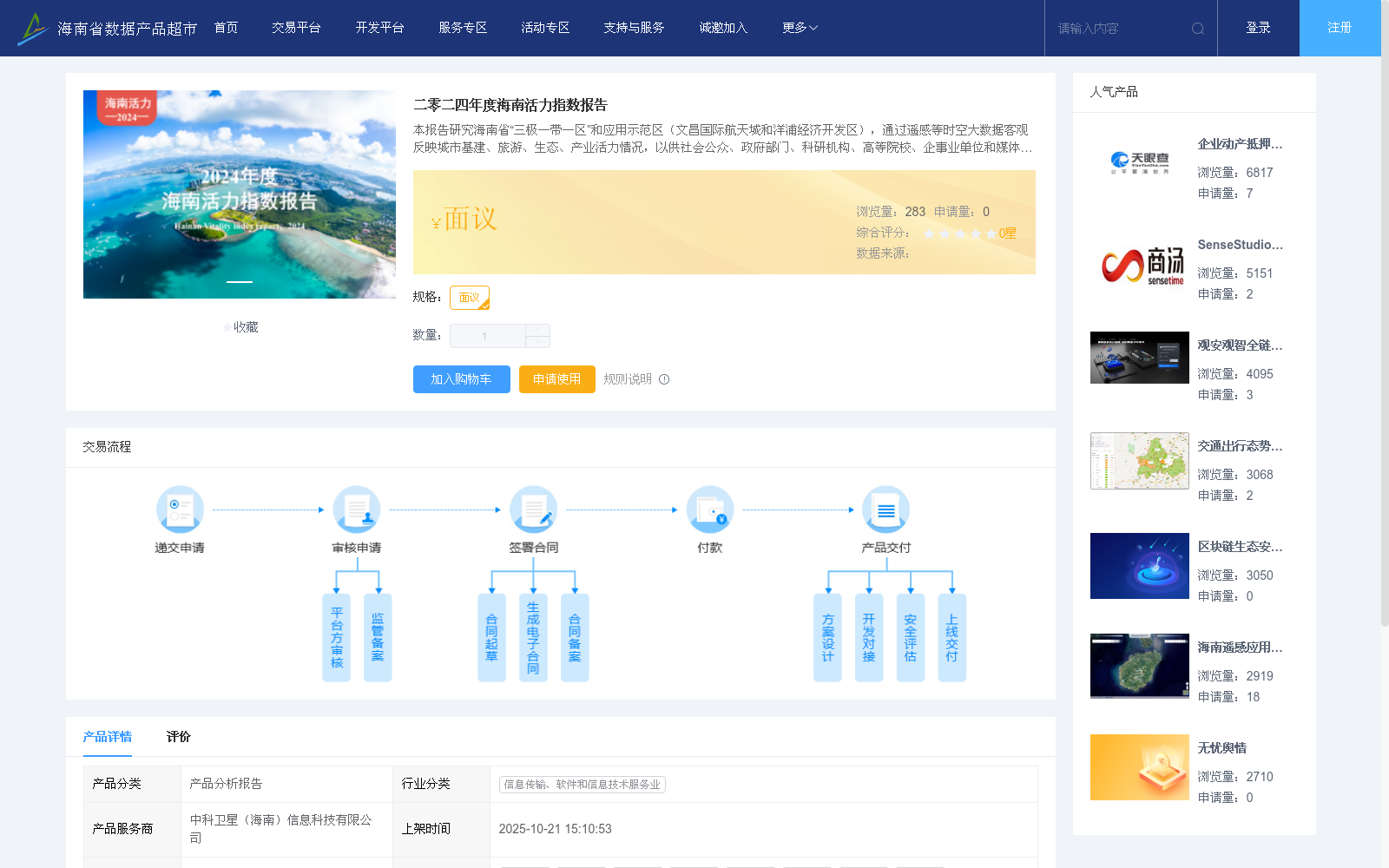Click the 生成电子合同 flow box
The width and height of the screenshot is (1389, 868).
tap(533, 638)
